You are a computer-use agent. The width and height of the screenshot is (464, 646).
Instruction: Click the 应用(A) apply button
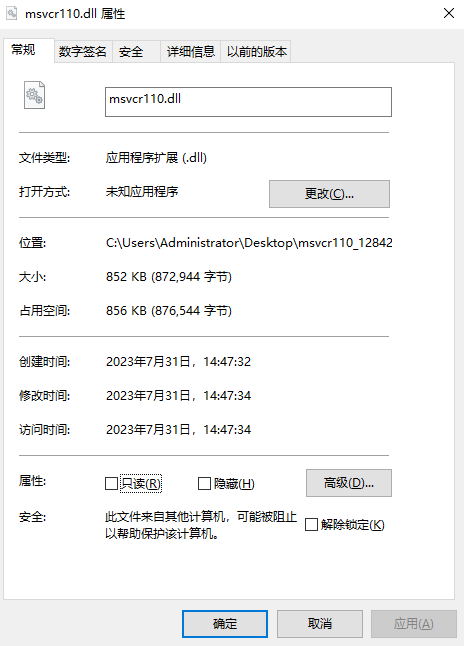coord(414,624)
